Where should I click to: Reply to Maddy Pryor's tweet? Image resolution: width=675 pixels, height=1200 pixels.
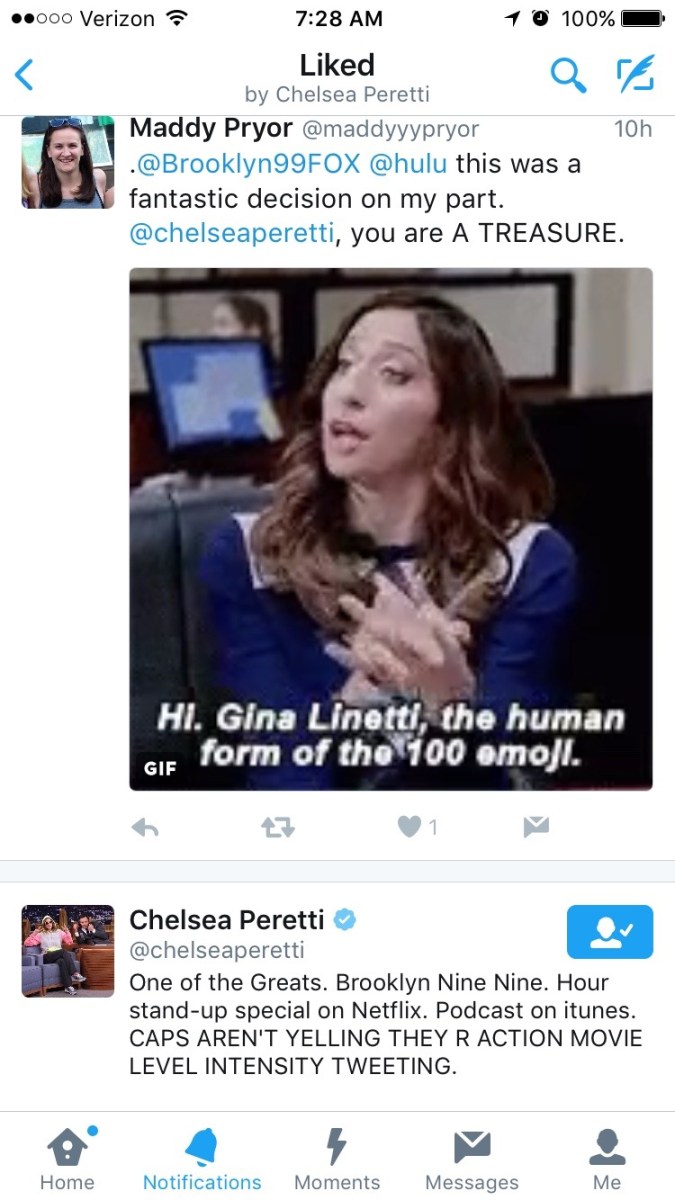click(146, 827)
